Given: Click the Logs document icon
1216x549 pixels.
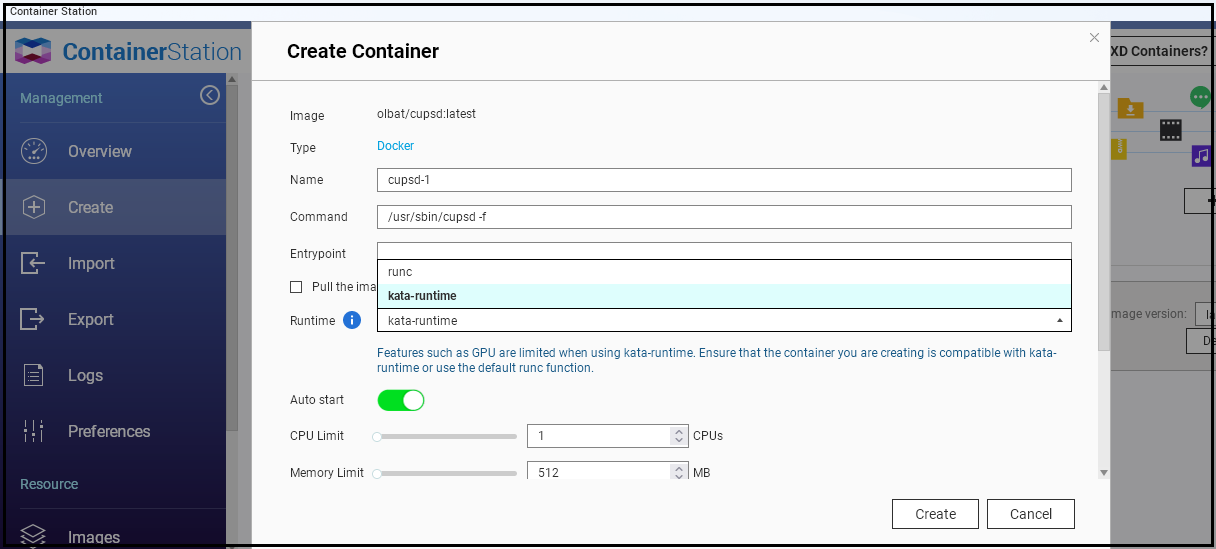Looking at the screenshot, I should coord(34,375).
